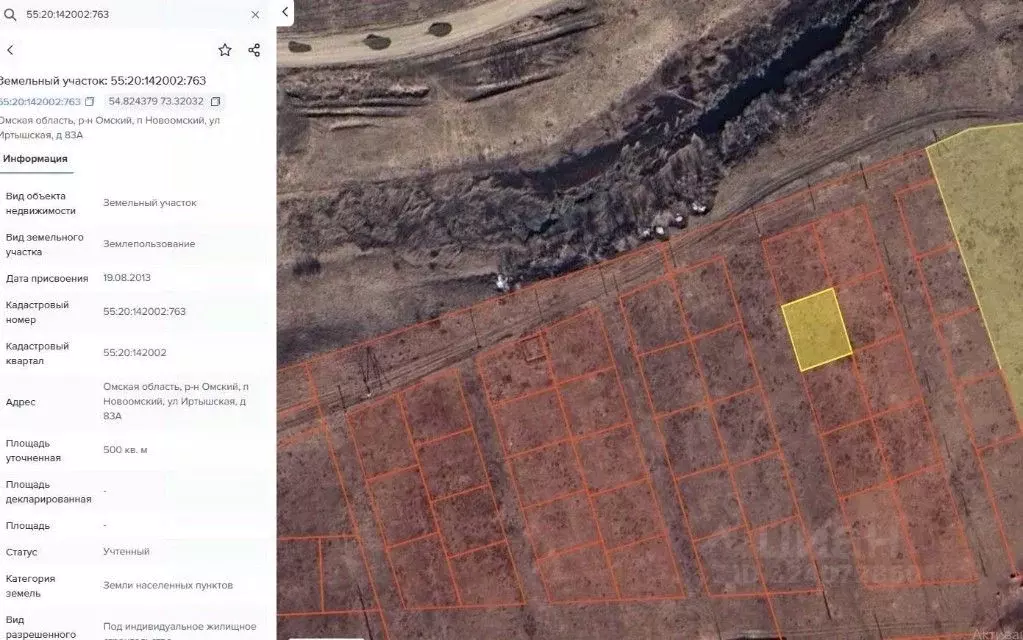Screen dimensions: 1023x640
Task: Go back using the left arrow
Action: (10, 50)
